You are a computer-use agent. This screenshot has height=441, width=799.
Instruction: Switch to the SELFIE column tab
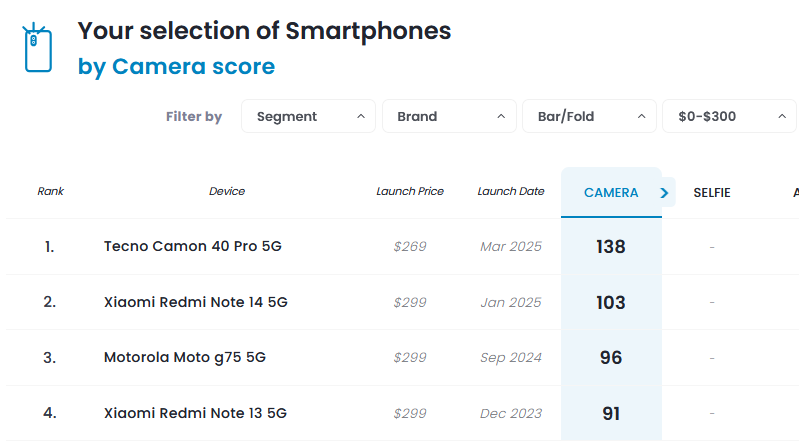tap(711, 192)
